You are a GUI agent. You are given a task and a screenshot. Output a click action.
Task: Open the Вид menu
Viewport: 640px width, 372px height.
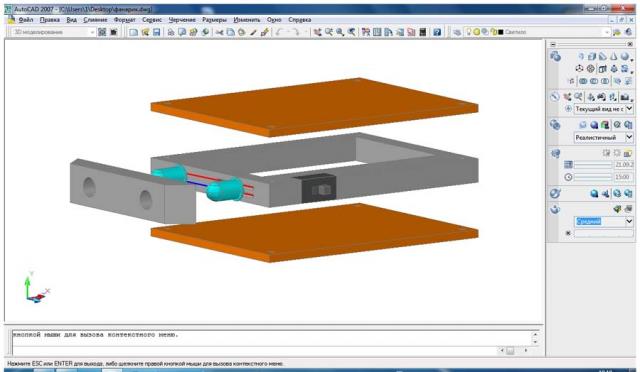[71, 20]
